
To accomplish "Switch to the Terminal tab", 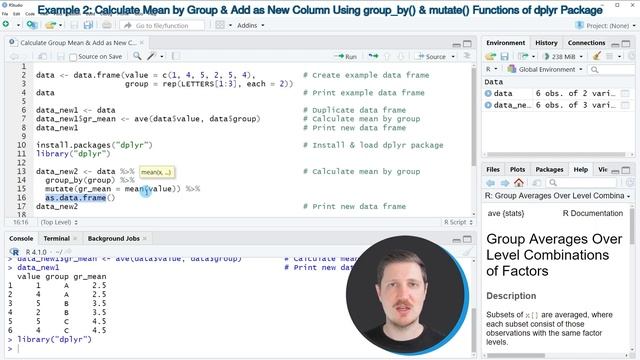I will click(56, 238).
